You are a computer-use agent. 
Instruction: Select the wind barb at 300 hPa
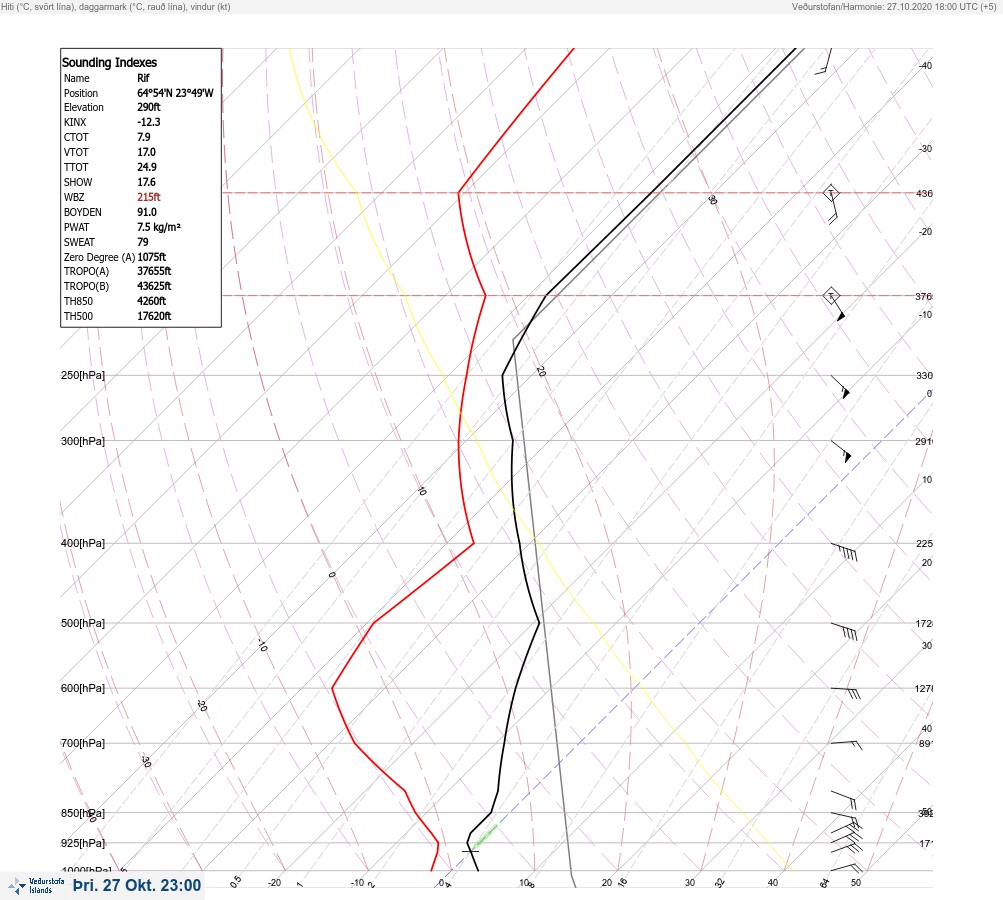pyautogui.click(x=841, y=451)
